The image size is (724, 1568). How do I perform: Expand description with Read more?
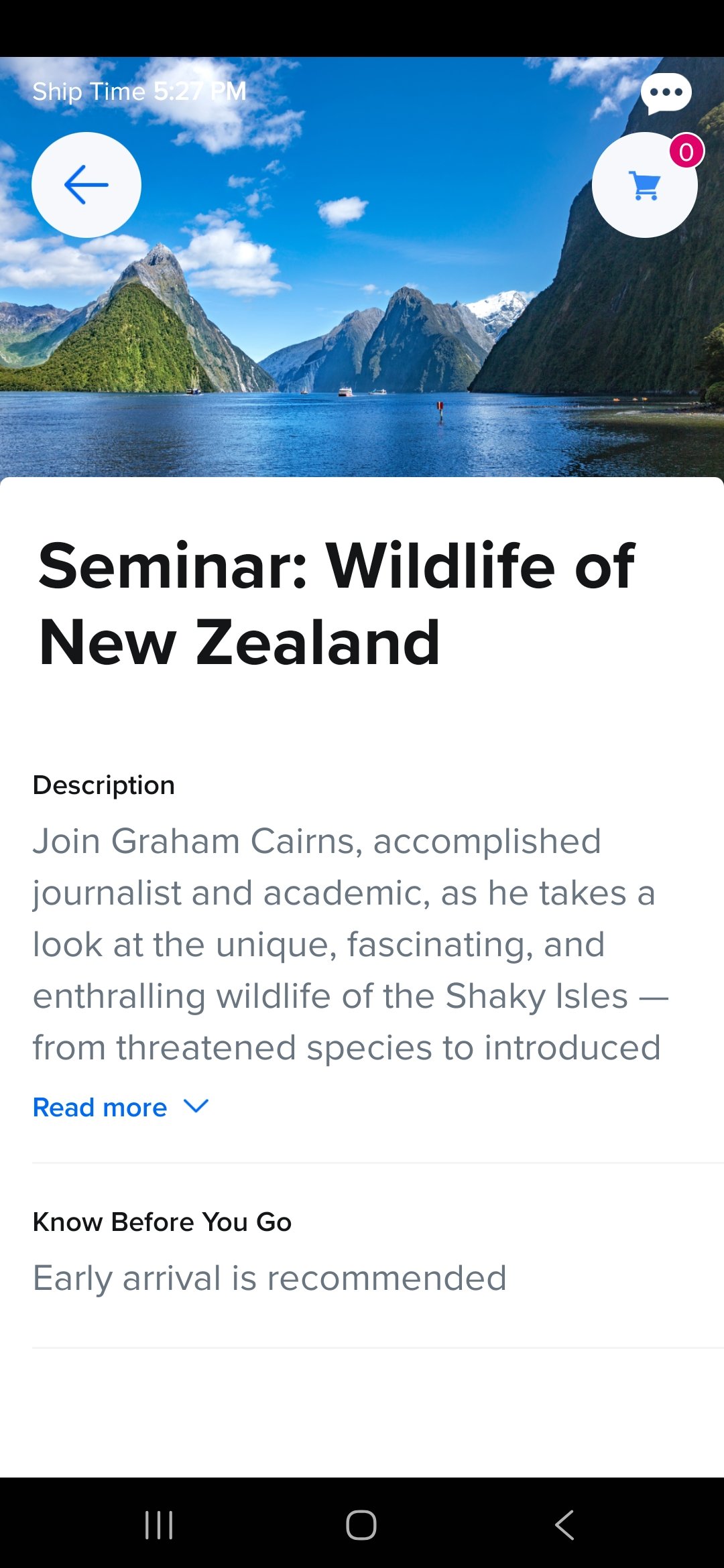[x=100, y=1107]
